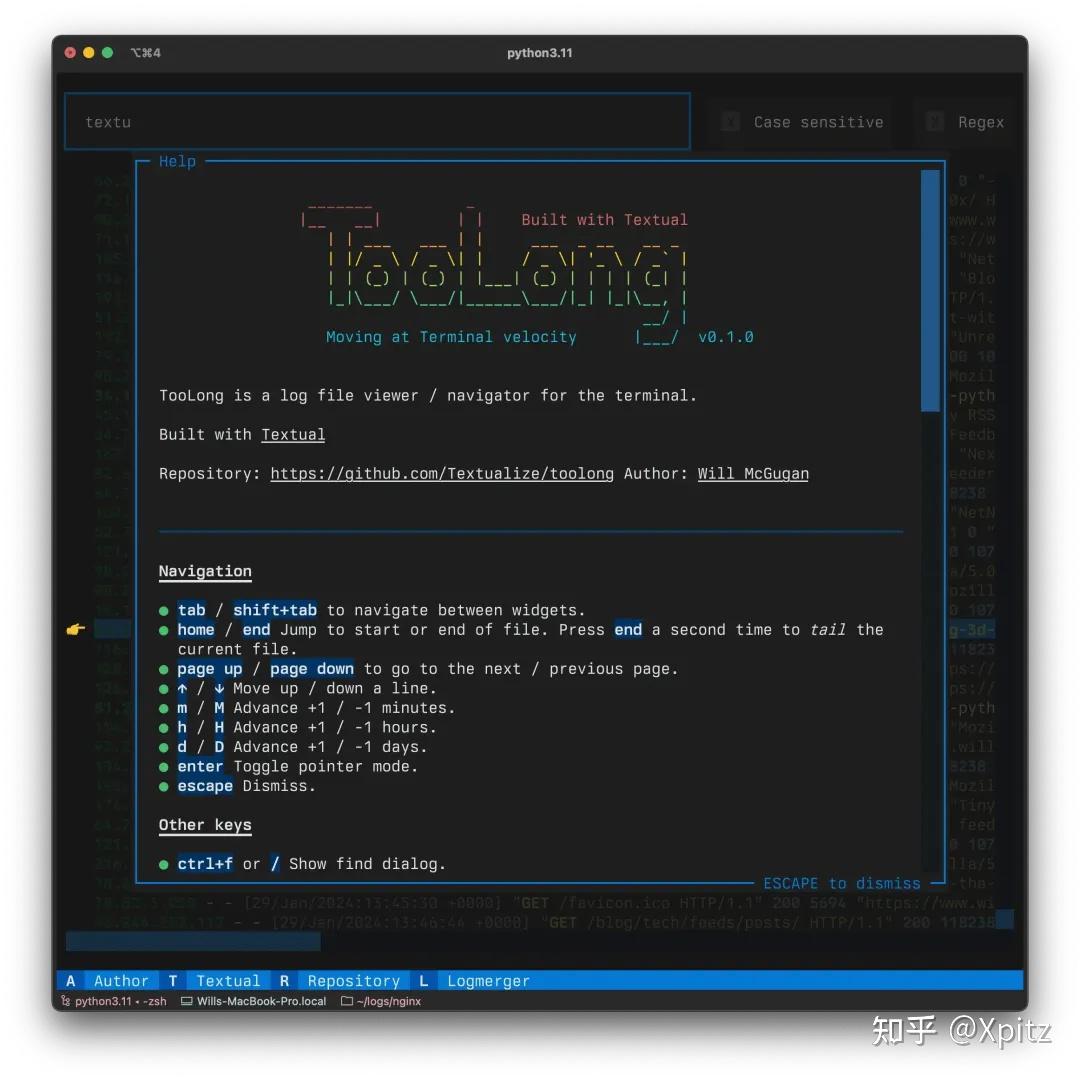
Task: Click the "page down" key label
Action: [312, 669]
